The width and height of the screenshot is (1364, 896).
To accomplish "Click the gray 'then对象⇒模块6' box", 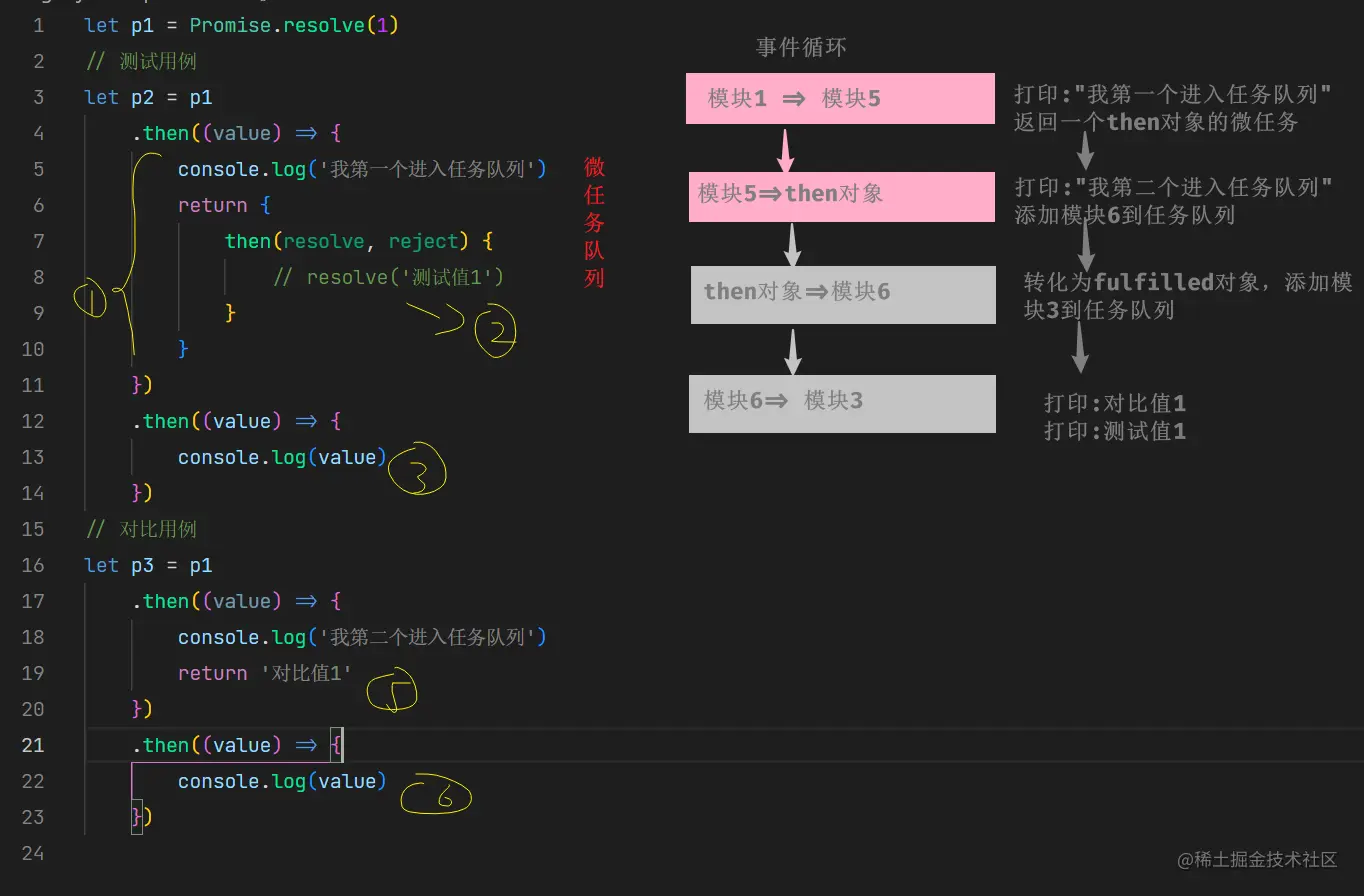I will (843, 294).
